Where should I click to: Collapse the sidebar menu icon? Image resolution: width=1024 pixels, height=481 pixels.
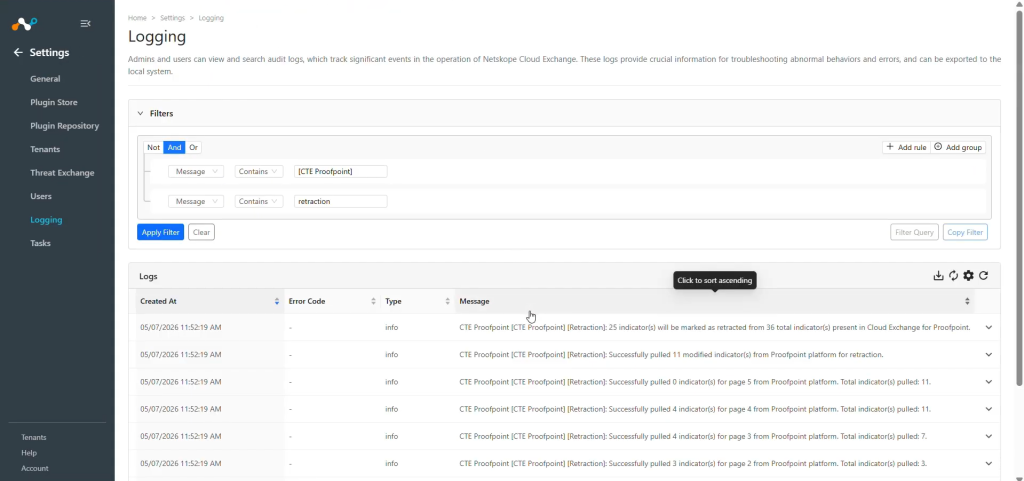pyautogui.click(x=85, y=23)
